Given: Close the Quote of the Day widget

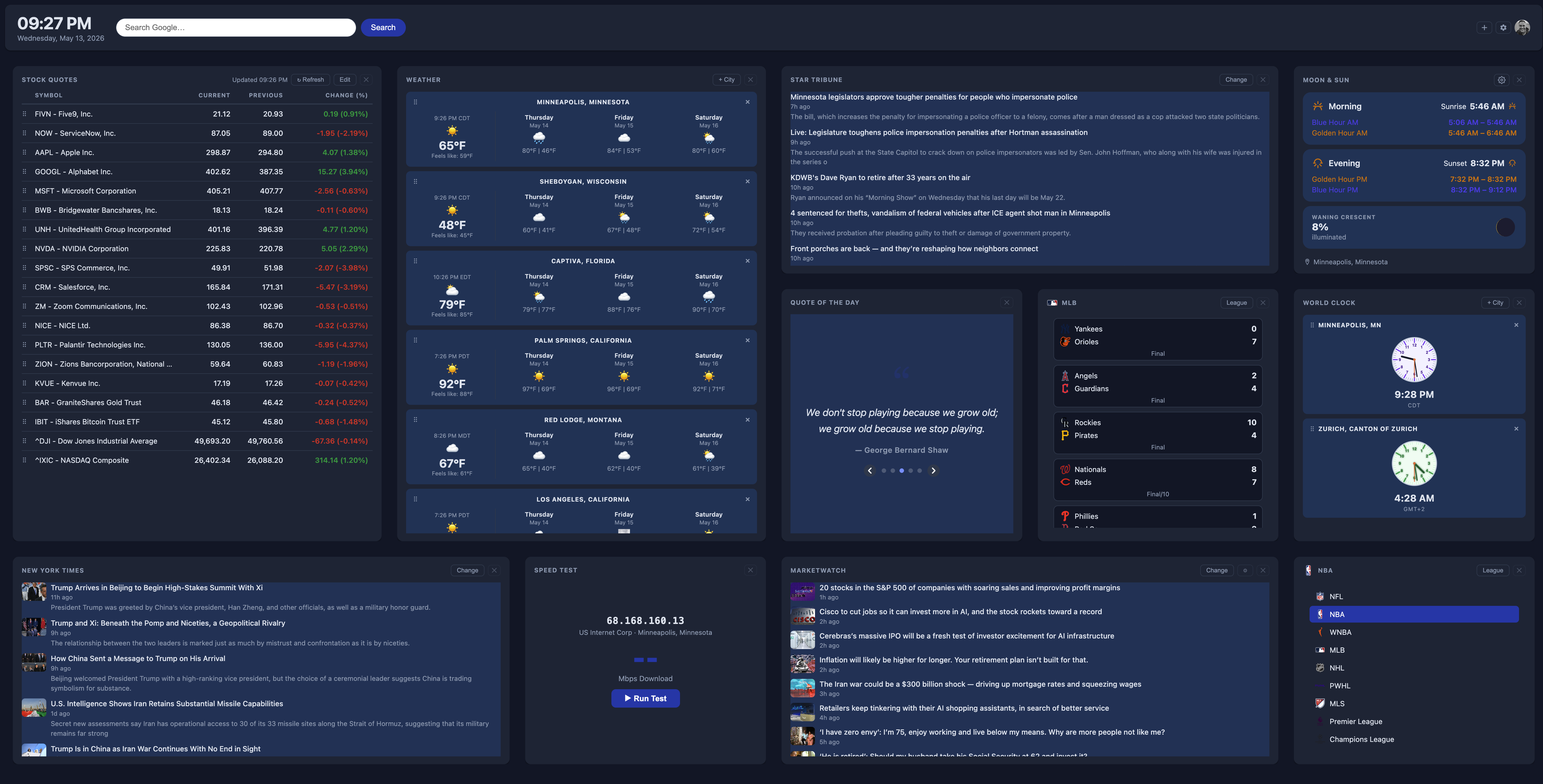Looking at the screenshot, I should click(1007, 303).
